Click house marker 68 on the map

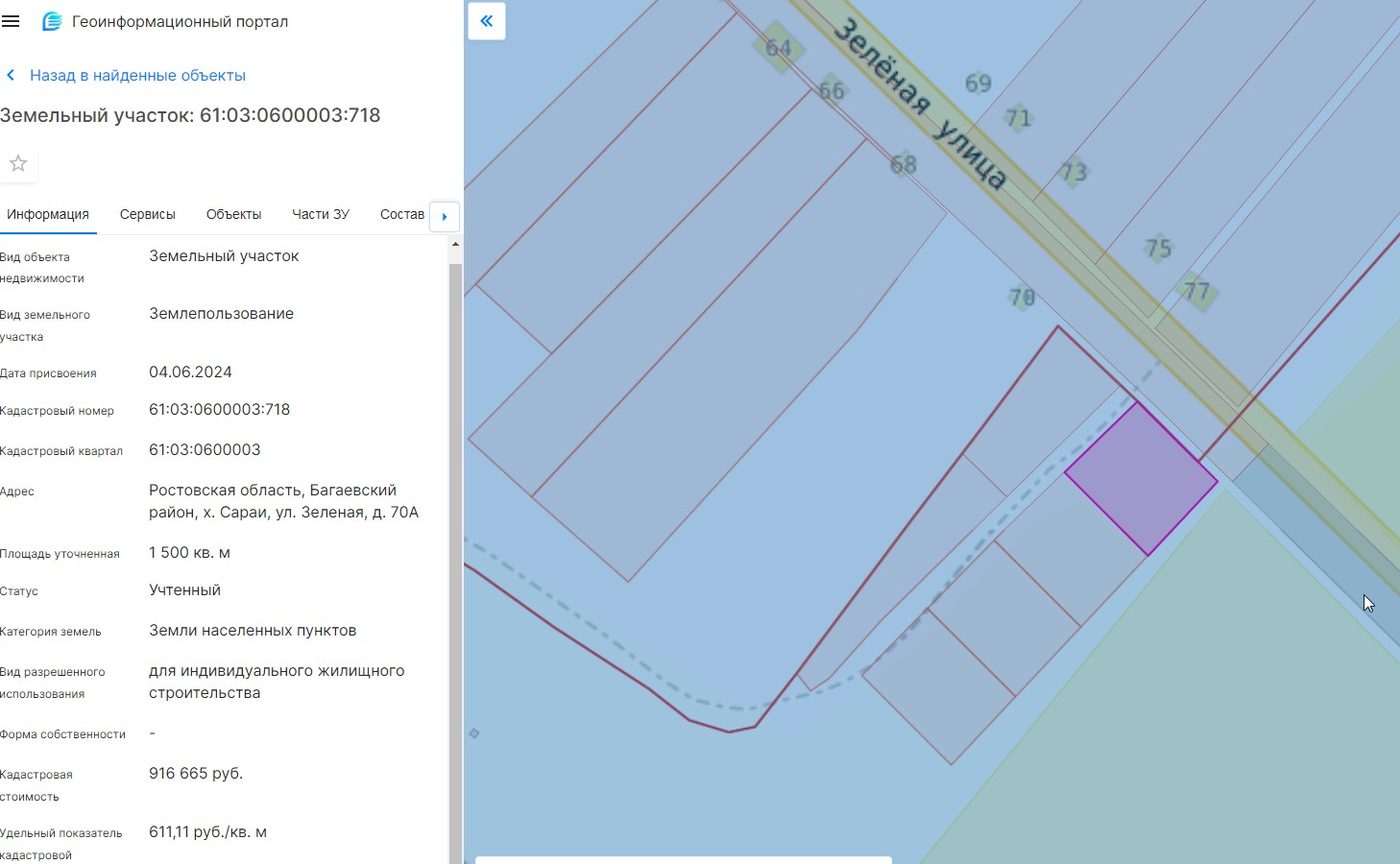pos(903,164)
